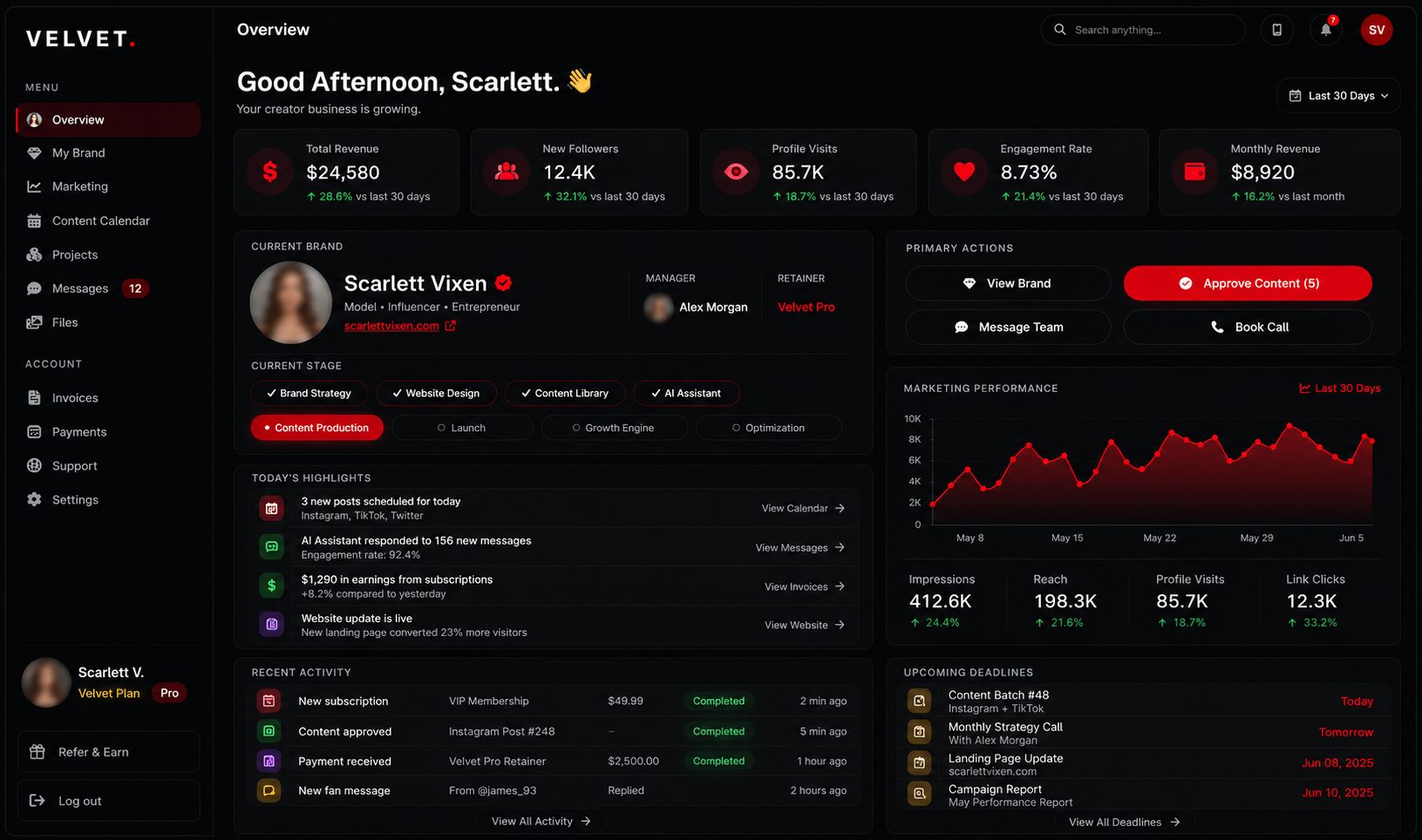Open the SV profile avatar menu
The height and width of the screenshot is (840, 1422).
pos(1377,30)
